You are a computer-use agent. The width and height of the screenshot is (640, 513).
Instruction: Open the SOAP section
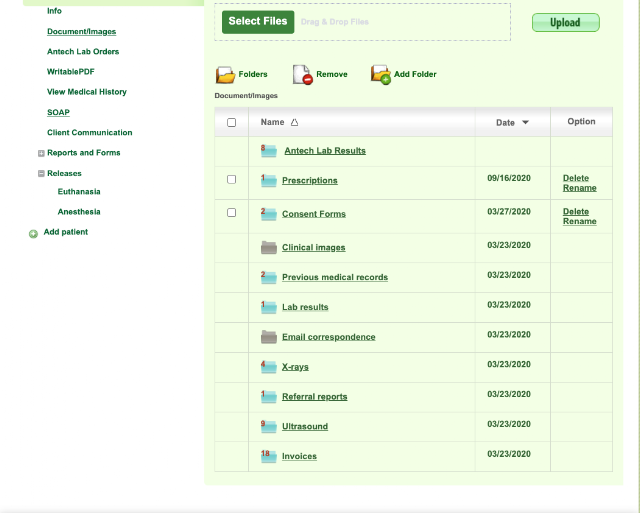click(x=58, y=112)
